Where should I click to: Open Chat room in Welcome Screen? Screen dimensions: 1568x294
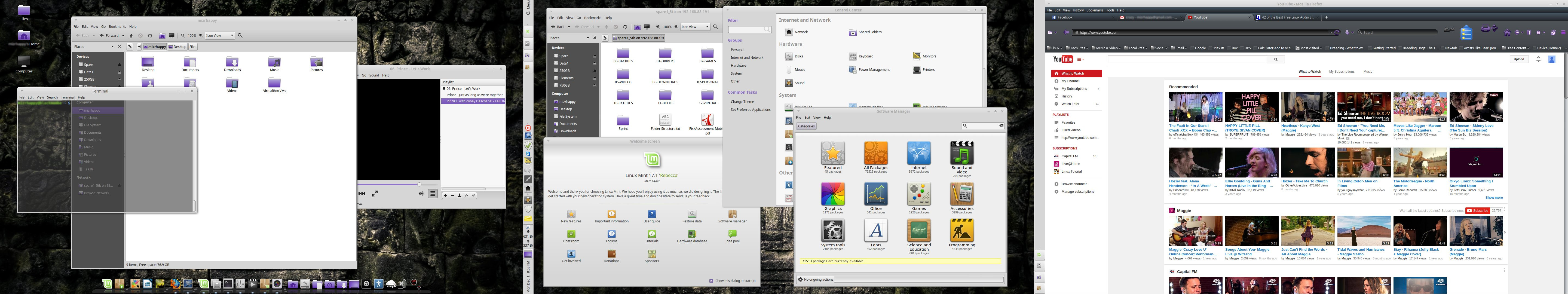click(x=571, y=236)
